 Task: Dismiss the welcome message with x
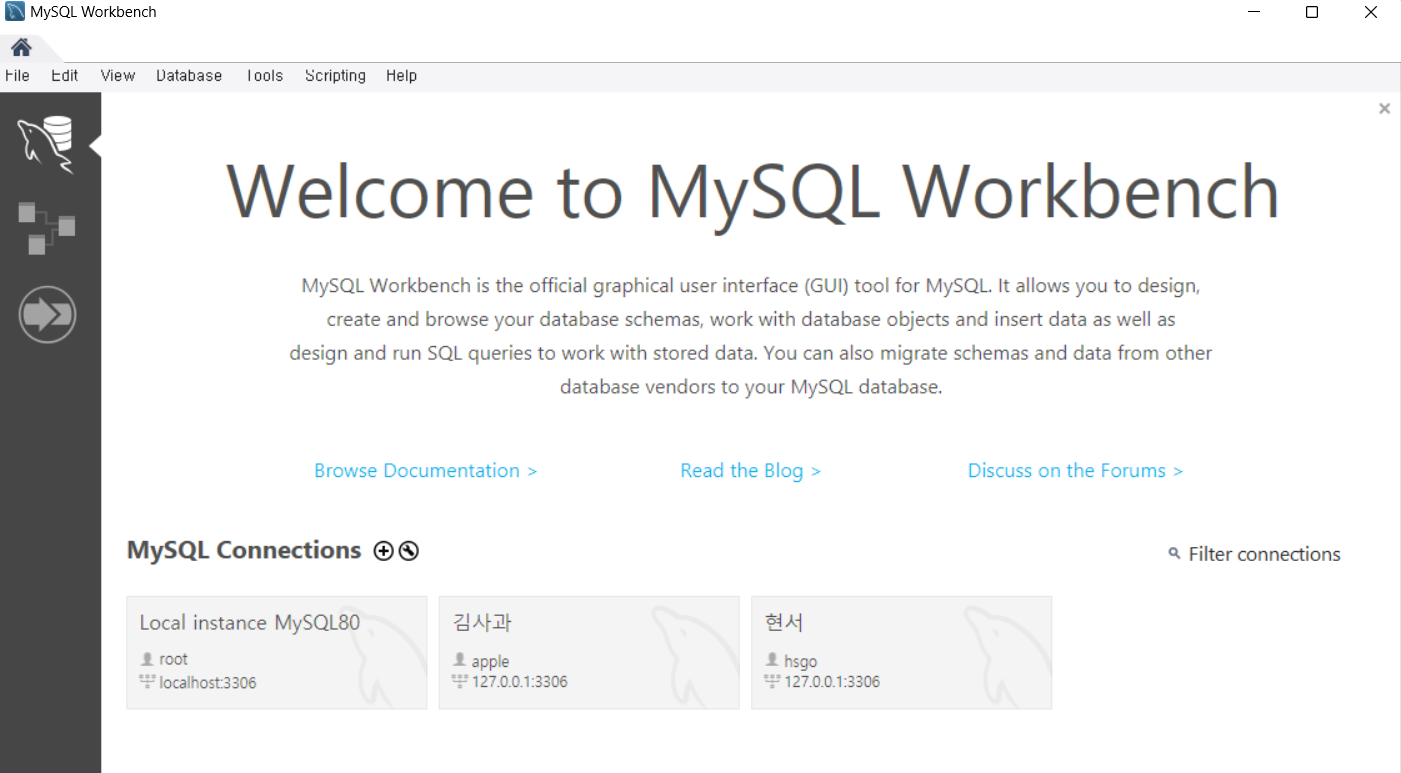point(1384,109)
